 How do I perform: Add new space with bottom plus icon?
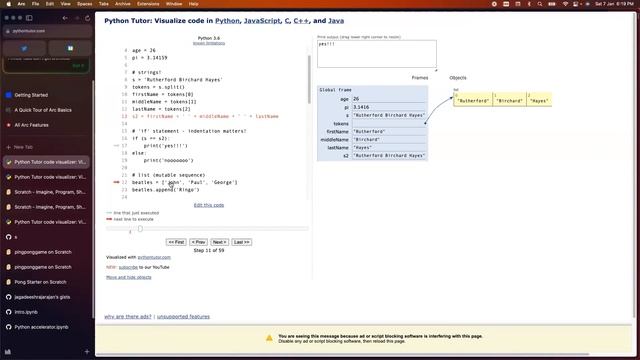coord(87,351)
